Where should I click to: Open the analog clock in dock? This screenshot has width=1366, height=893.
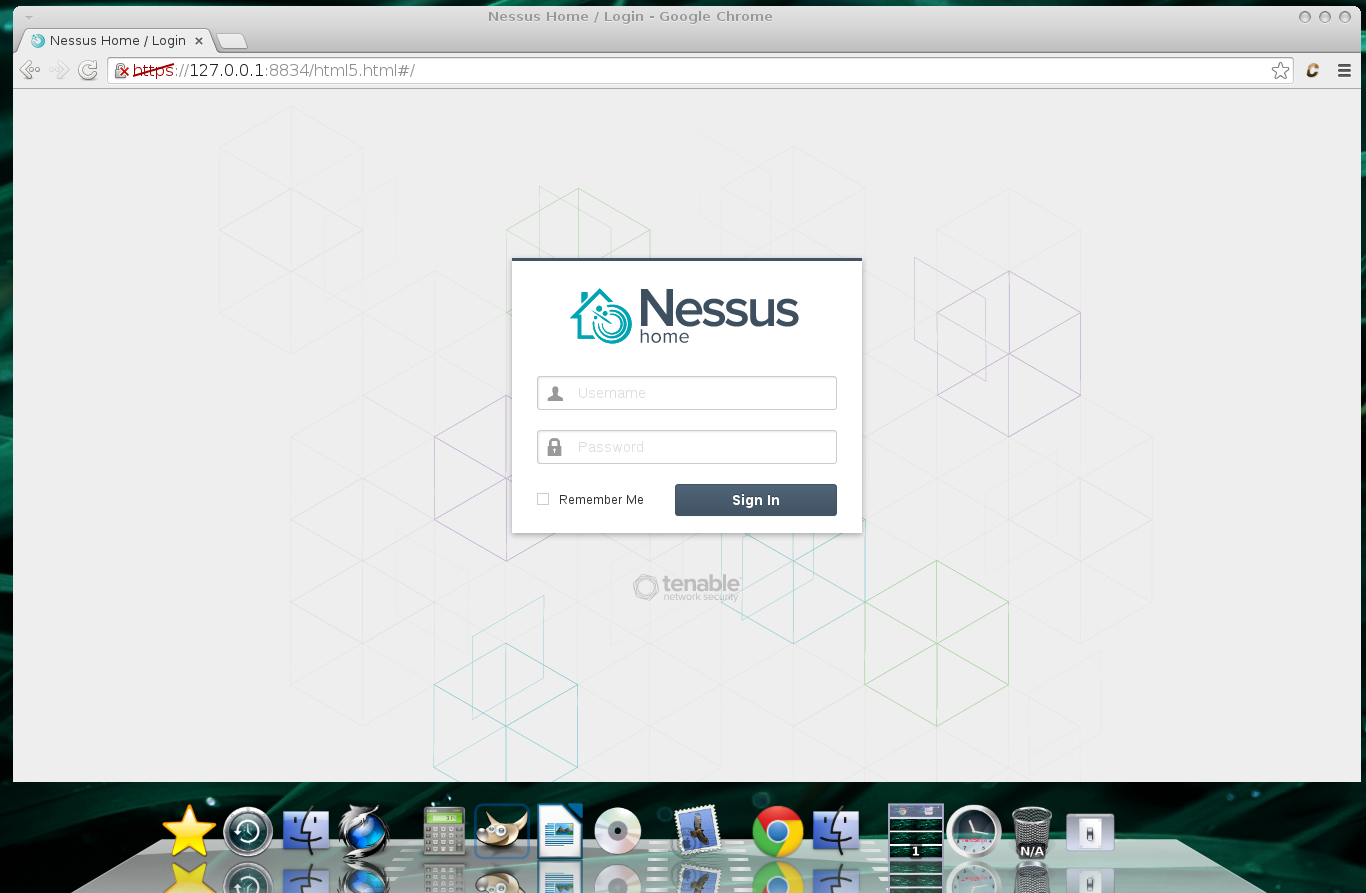[x=974, y=831]
